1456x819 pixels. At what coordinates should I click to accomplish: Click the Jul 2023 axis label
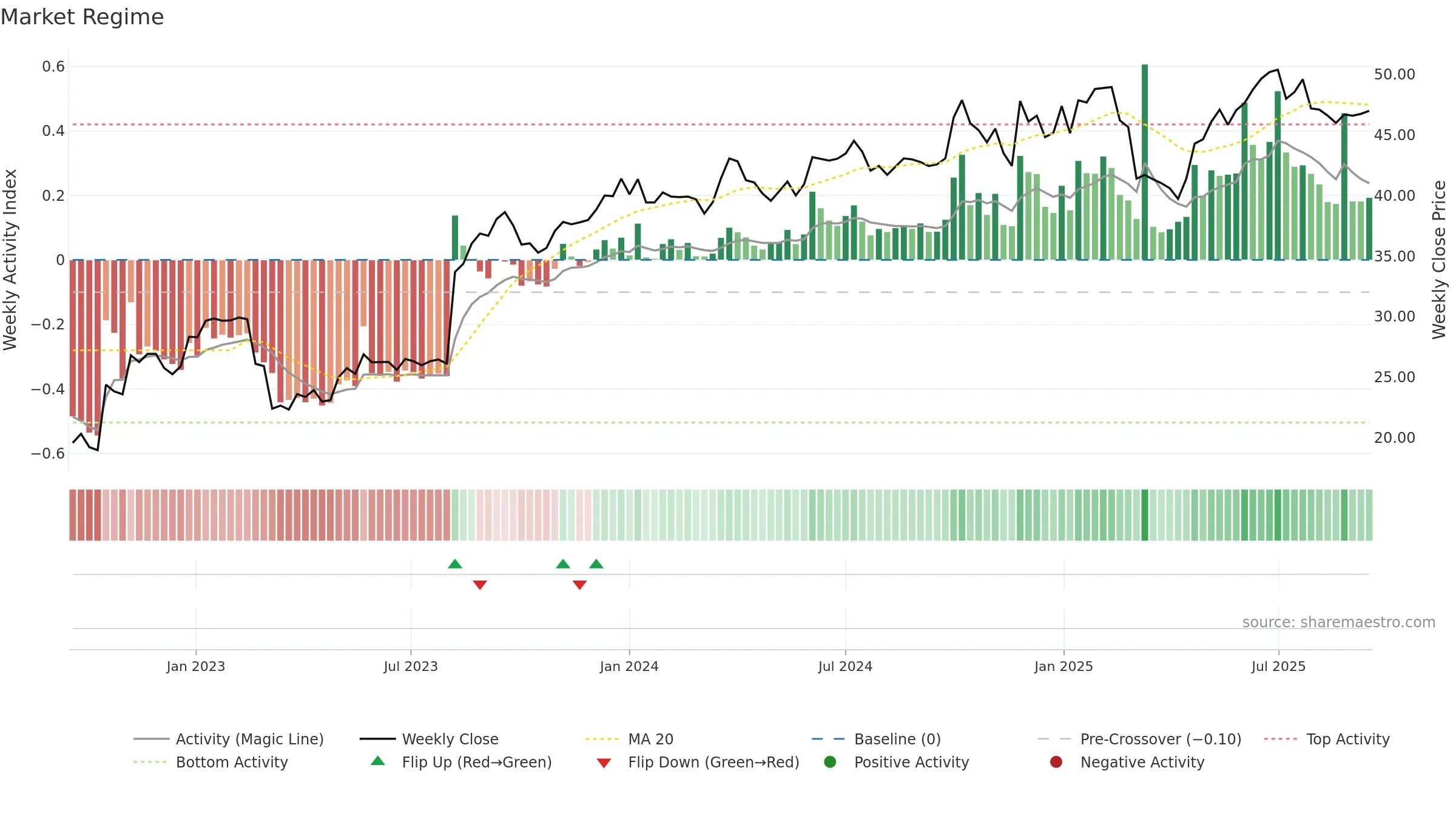click(x=411, y=666)
